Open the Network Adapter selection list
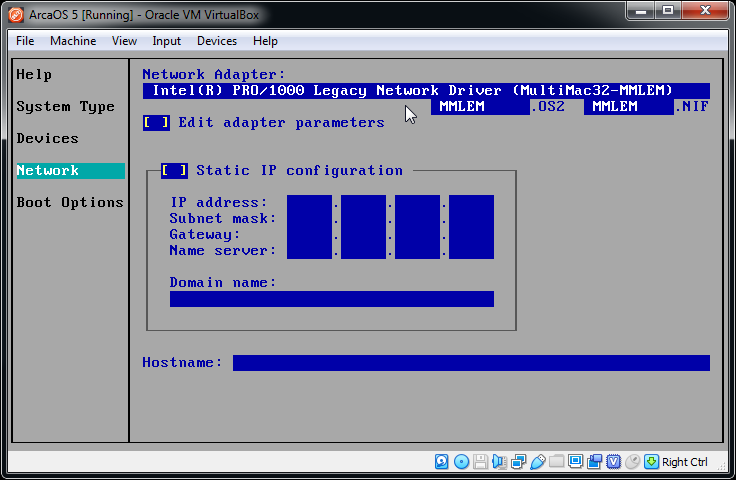The width and height of the screenshot is (736, 480). pyautogui.click(x=426, y=91)
